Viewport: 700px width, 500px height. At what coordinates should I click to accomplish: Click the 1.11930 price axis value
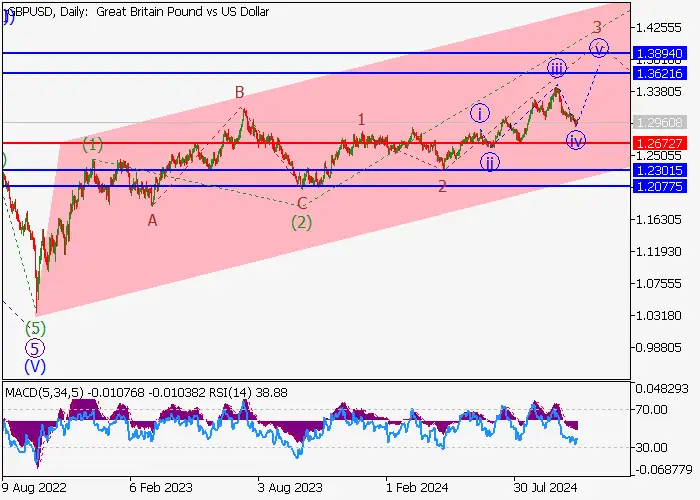pyautogui.click(x=658, y=252)
